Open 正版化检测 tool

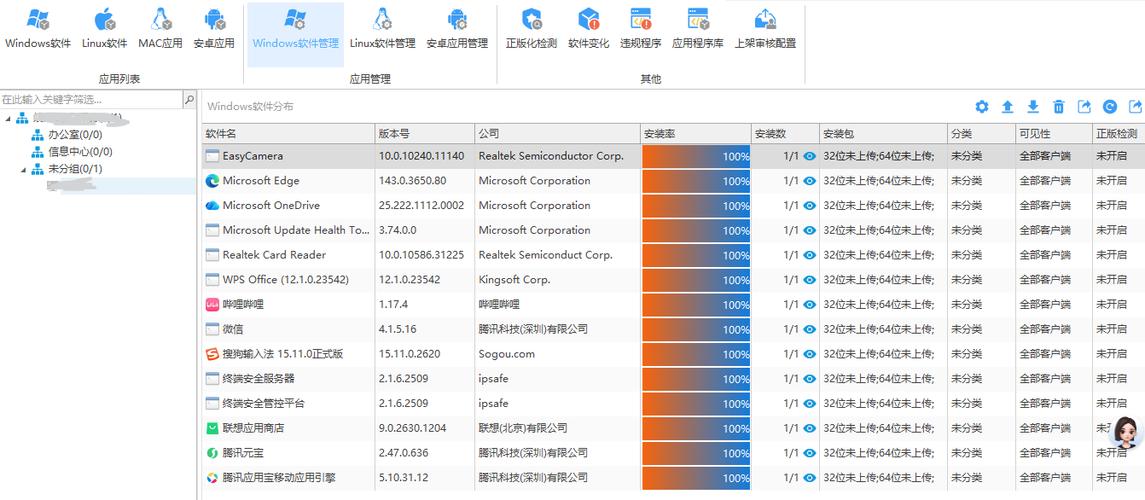(532, 30)
